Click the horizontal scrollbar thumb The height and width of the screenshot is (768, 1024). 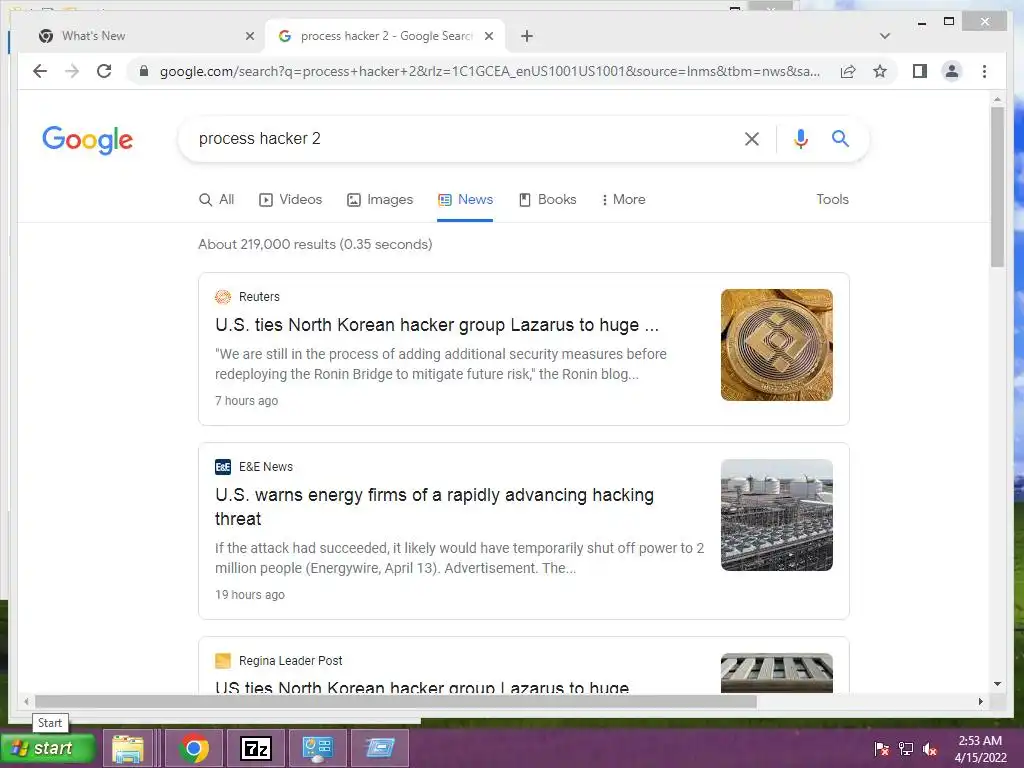[x=396, y=701]
